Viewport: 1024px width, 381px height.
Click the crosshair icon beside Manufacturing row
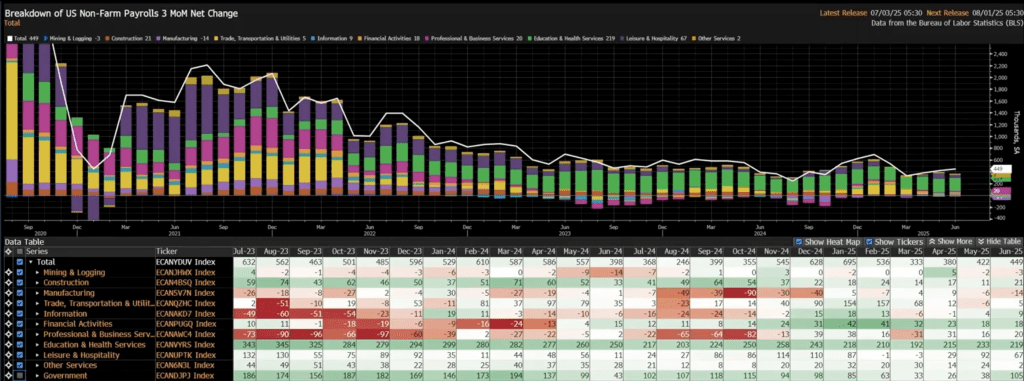click(7, 293)
